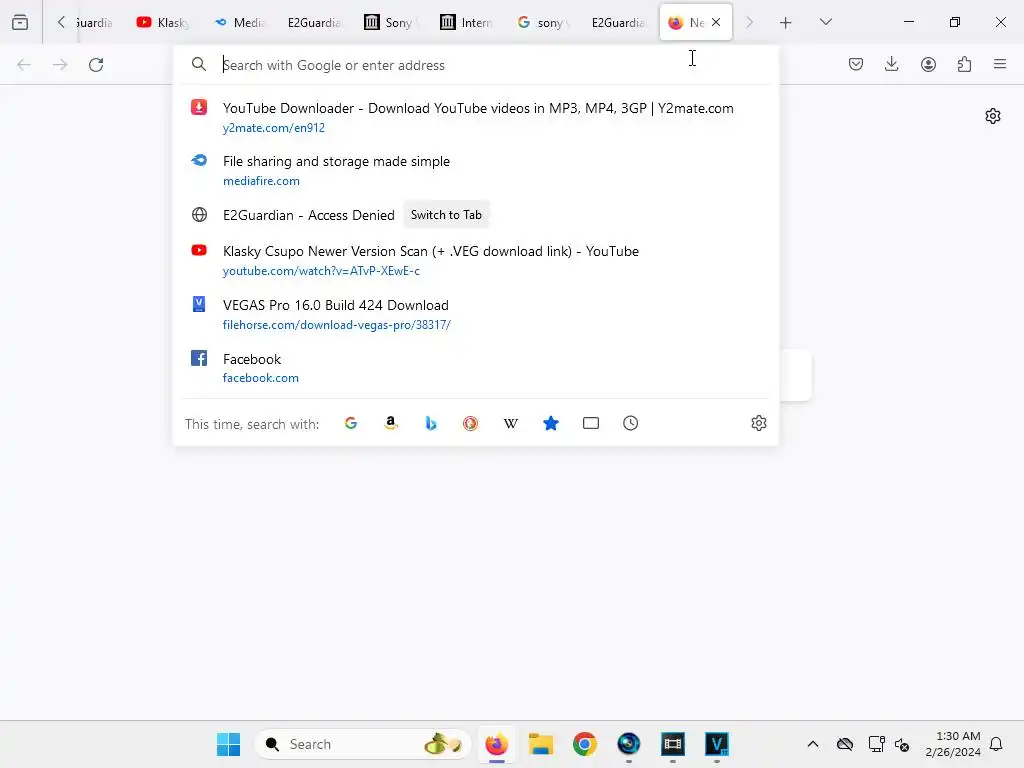Switch to the Klasky YouTube tab
Screen dimensions: 1024x768
coord(163,23)
